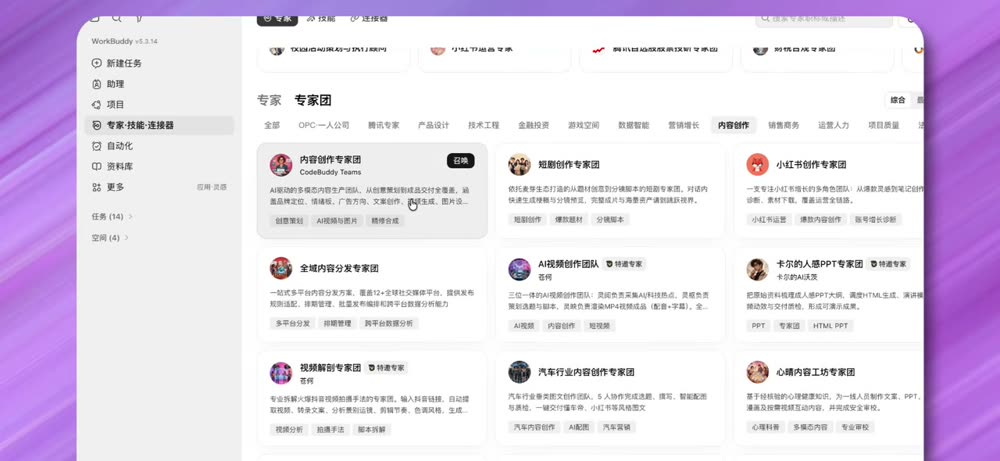Open the 助理 assistant icon in sidebar
The height and width of the screenshot is (461, 1000).
coord(96,84)
